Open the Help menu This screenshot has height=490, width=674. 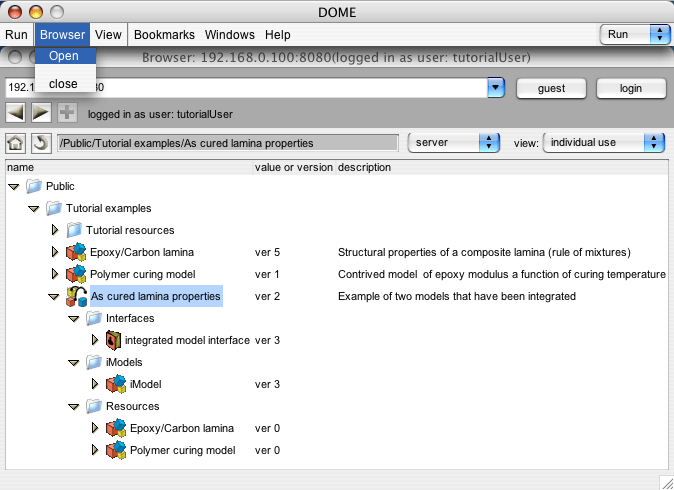tap(278, 34)
